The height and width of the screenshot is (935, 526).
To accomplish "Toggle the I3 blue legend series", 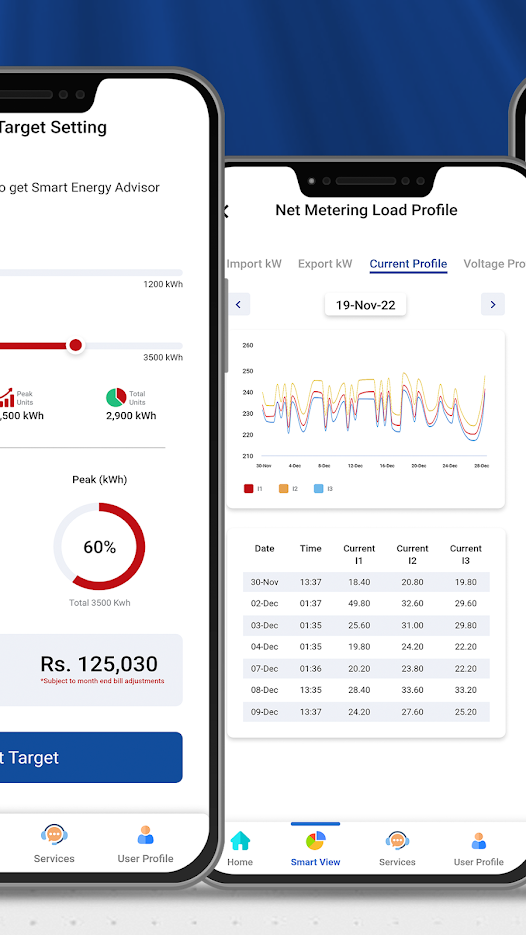I will [x=318, y=488].
